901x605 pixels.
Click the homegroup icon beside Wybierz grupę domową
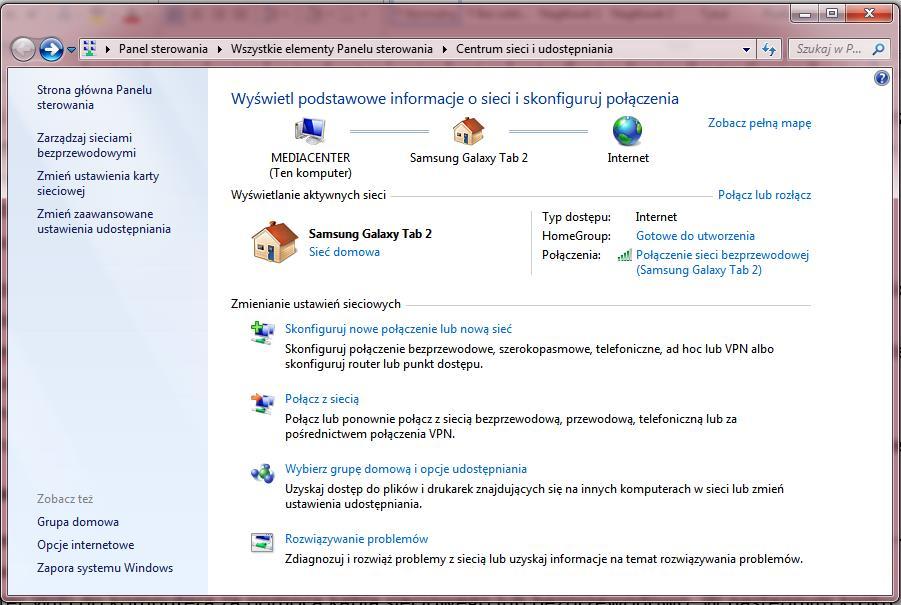[x=263, y=473]
